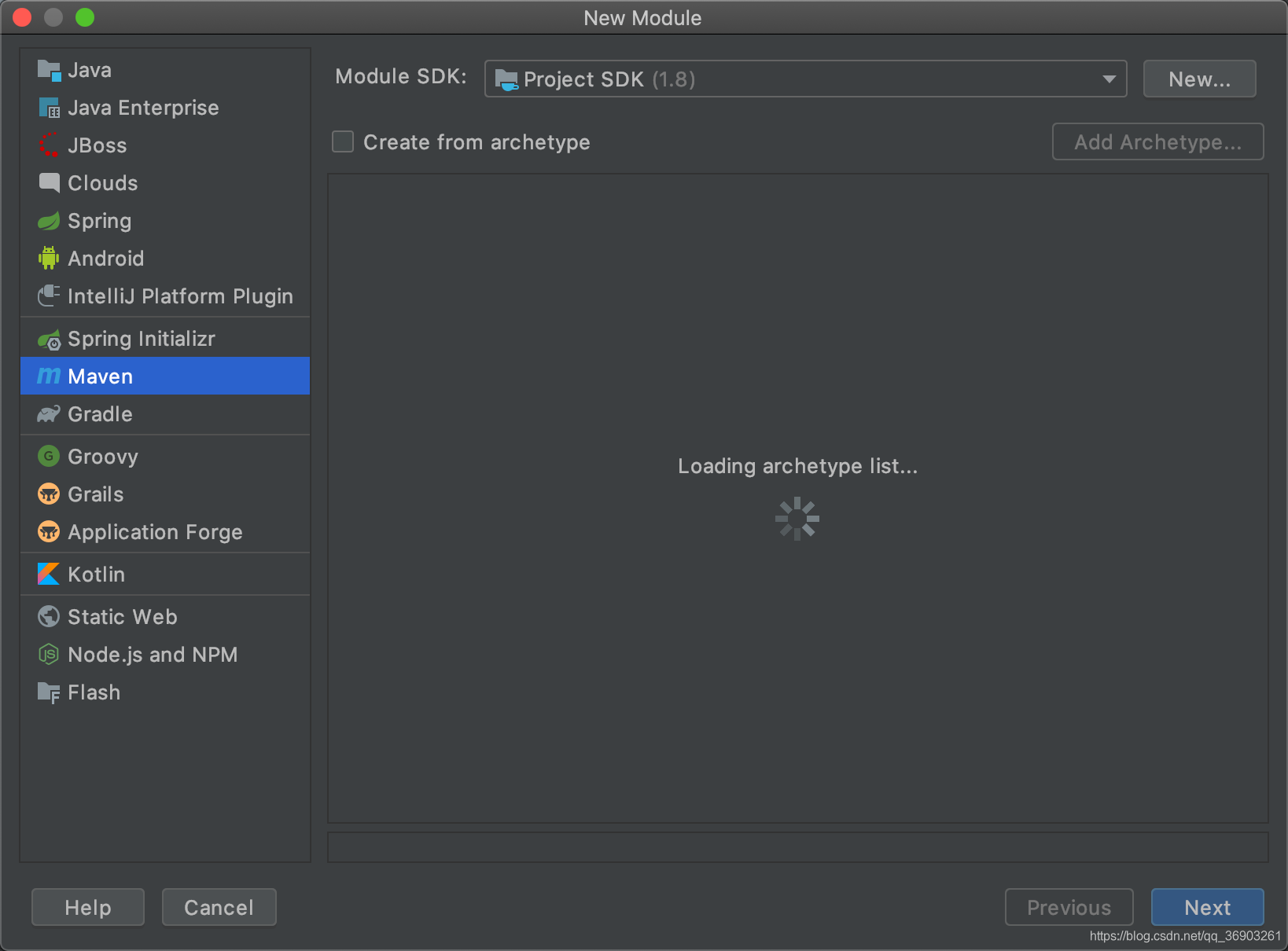
Task: Click the green Groovy G icon
Action: coord(49,456)
